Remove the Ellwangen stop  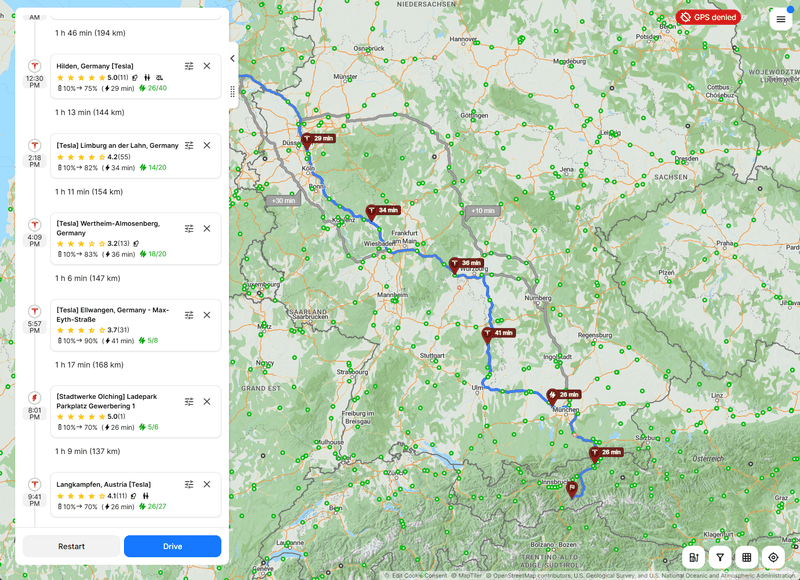(x=207, y=315)
